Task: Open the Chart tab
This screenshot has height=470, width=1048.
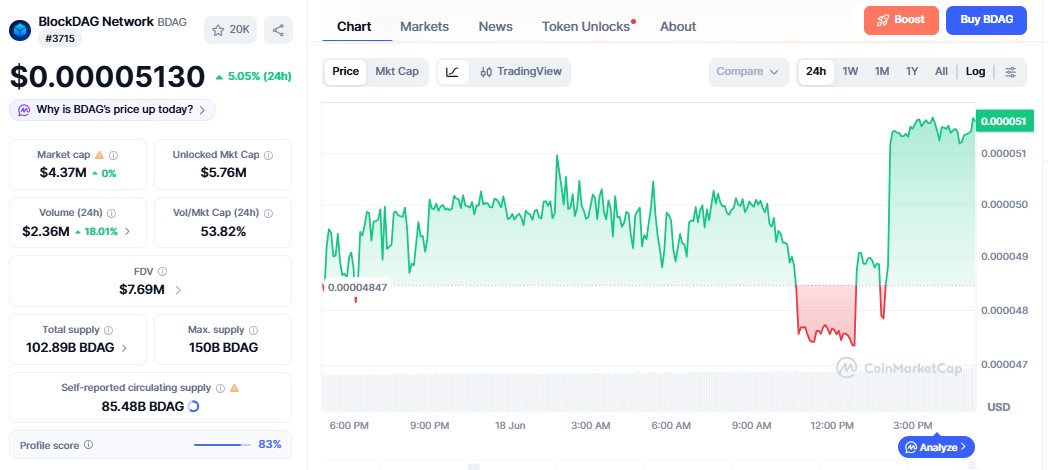Action: [354, 27]
